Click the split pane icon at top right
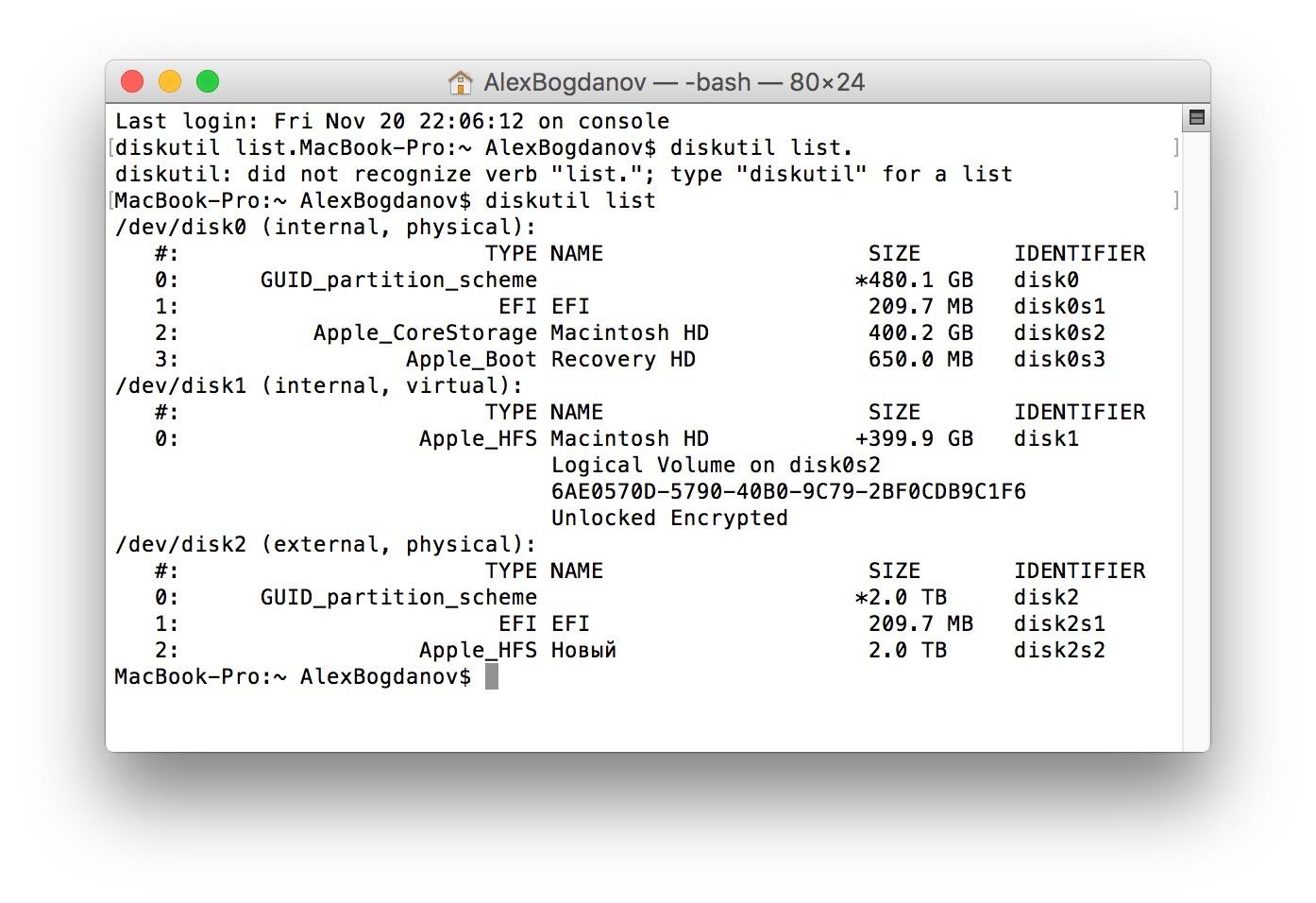Image resolution: width=1316 pixels, height=903 pixels. [x=1196, y=118]
